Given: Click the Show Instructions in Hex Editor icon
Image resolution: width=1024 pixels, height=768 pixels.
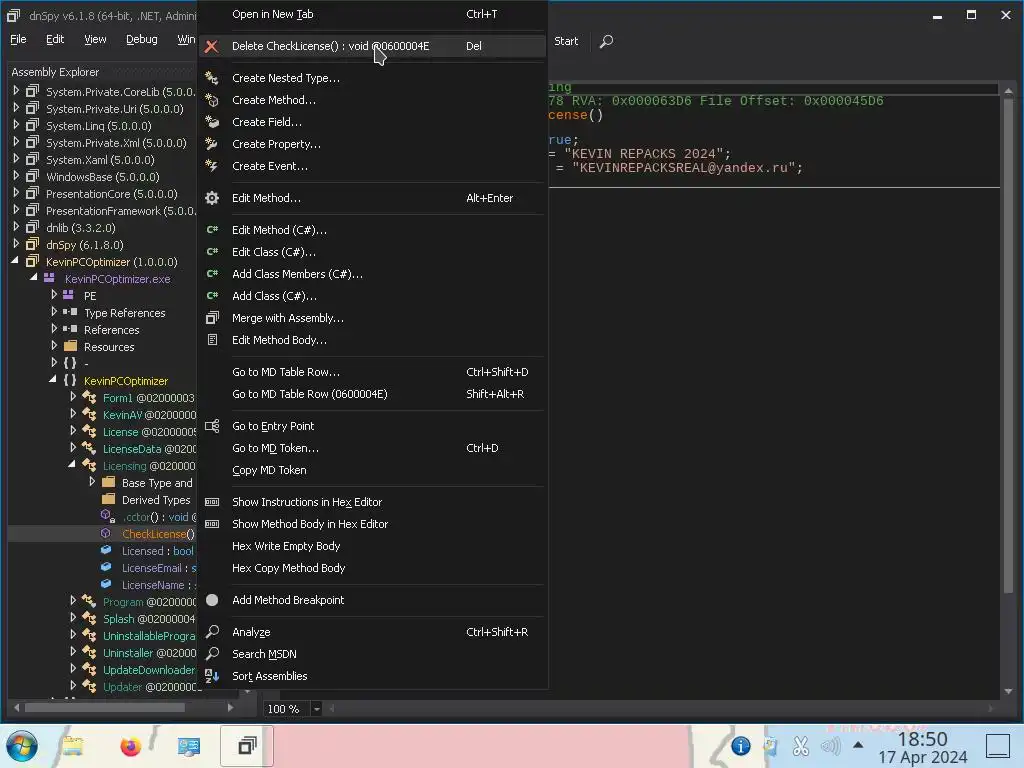Looking at the screenshot, I should [x=212, y=502].
